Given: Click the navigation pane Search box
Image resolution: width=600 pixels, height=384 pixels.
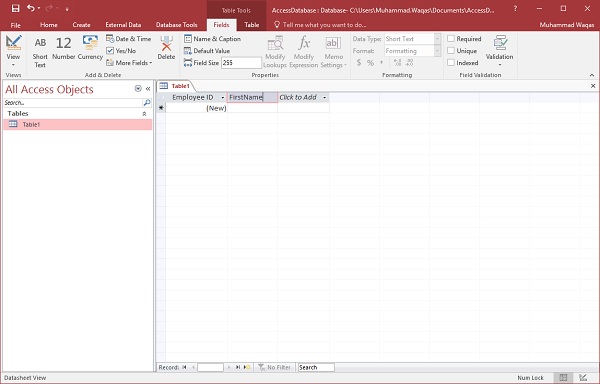Looking at the screenshot, I should (73, 103).
